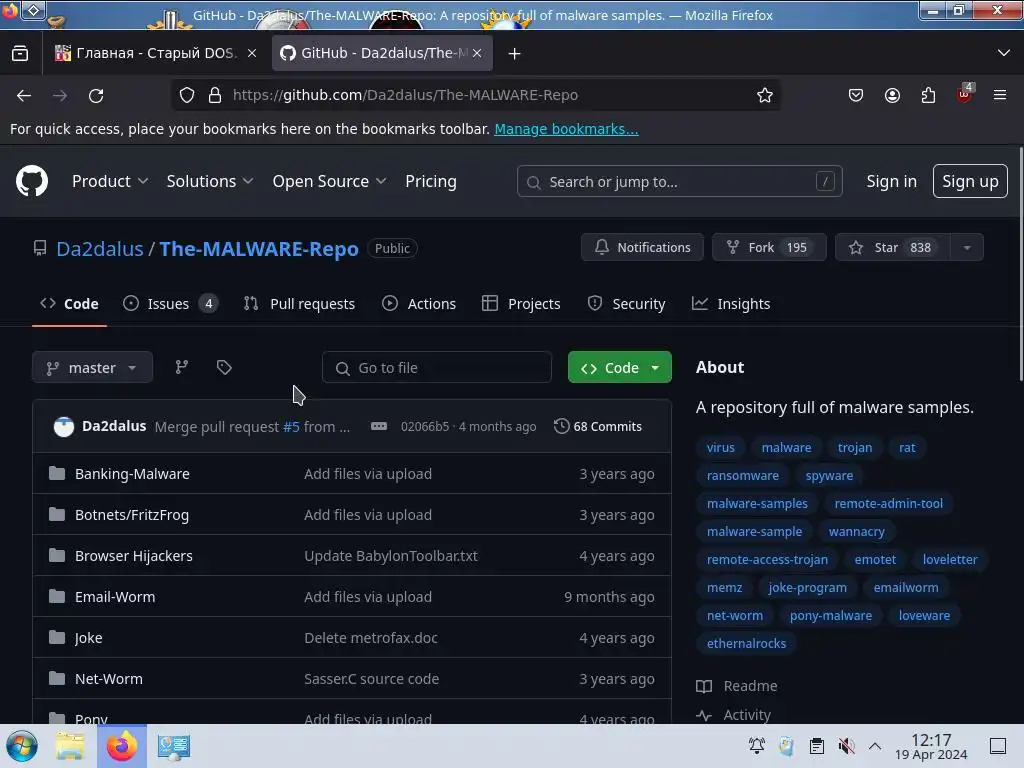This screenshot has height=768, width=1024.
Task: Click the Da2dalus avatar in commit row
Action: tap(64, 426)
